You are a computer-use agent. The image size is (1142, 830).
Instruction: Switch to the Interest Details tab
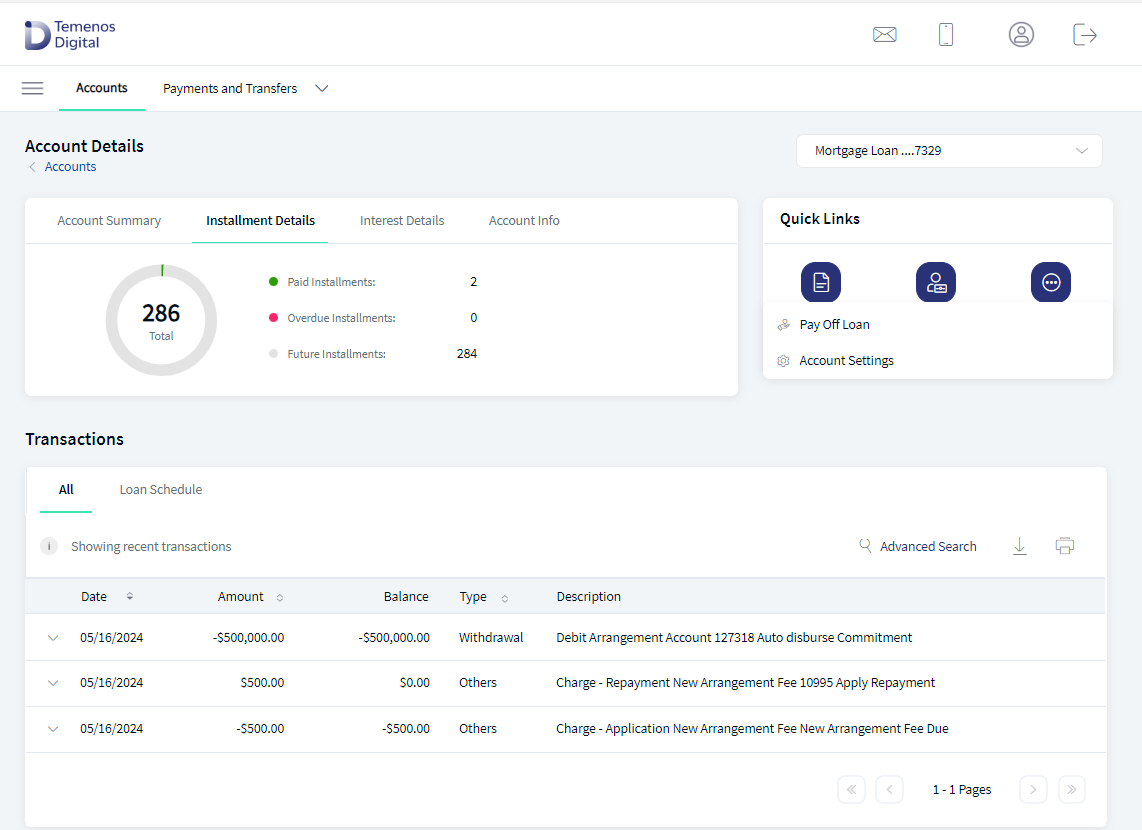(x=401, y=221)
